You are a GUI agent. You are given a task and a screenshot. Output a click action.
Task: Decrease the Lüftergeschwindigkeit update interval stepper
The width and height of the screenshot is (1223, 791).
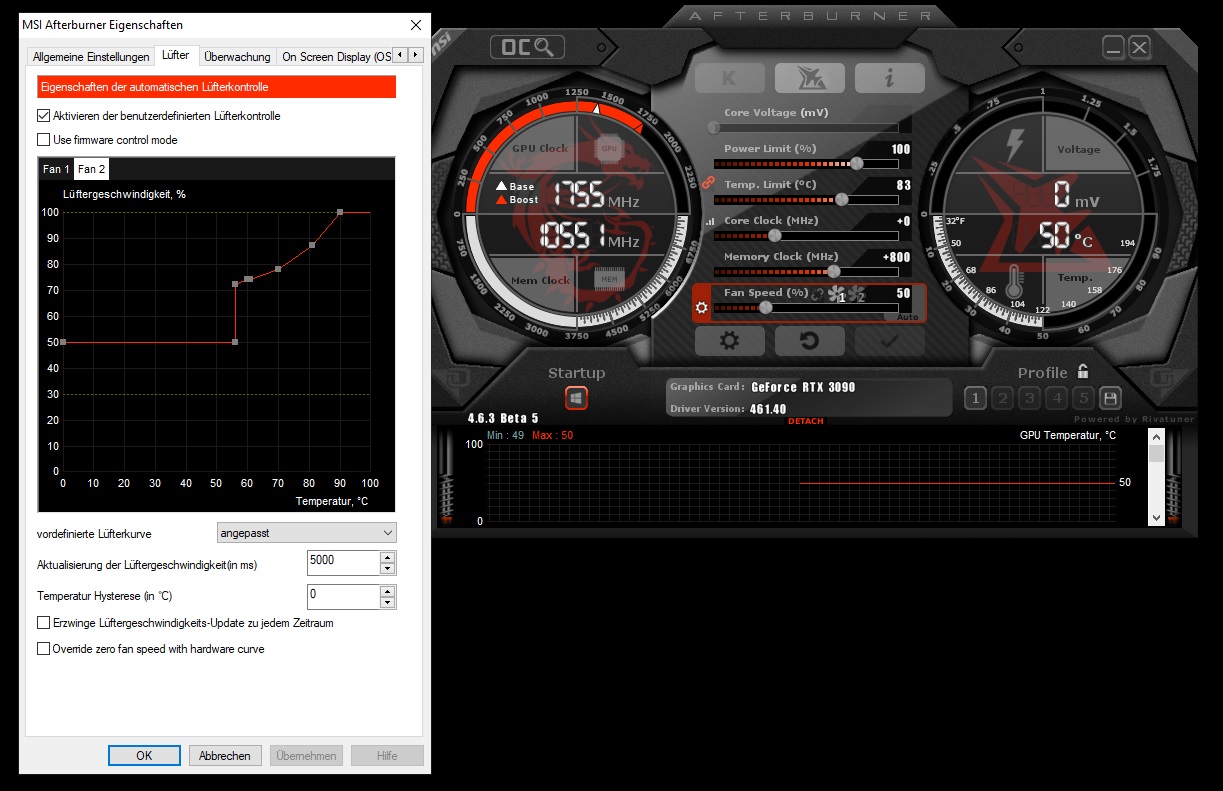click(x=388, y=569)
